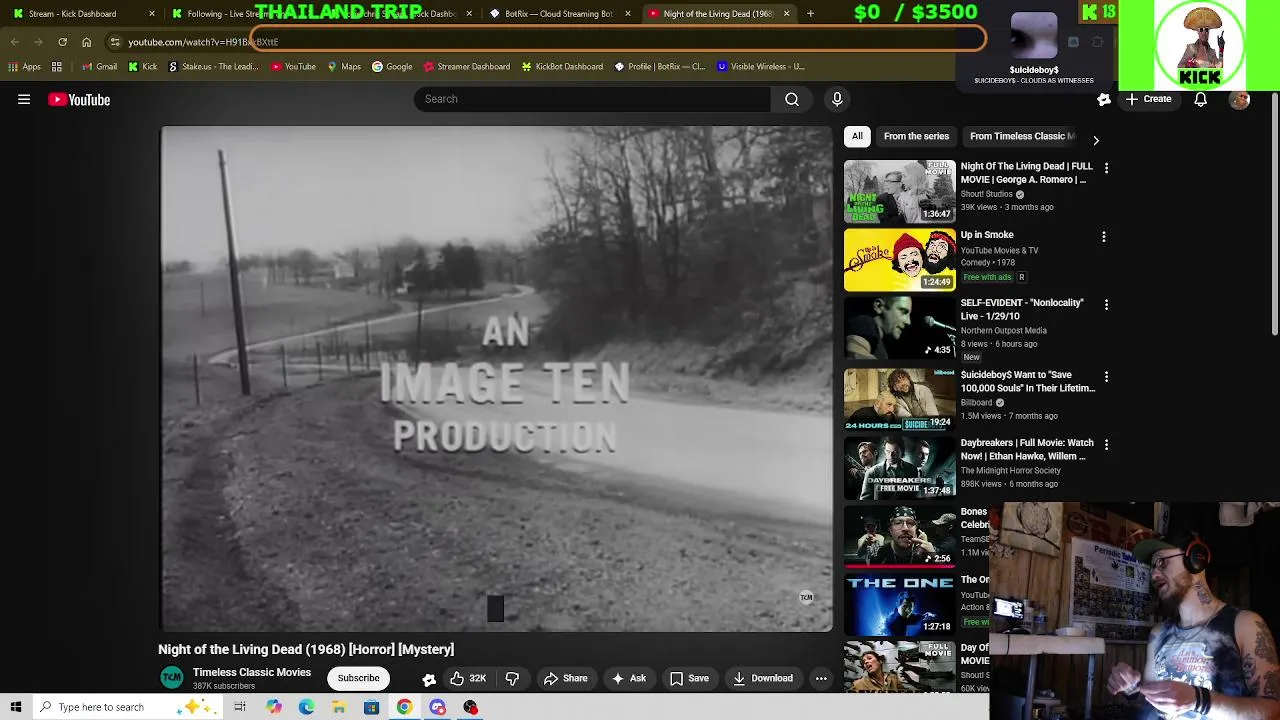1280x720 pixels.
Task: Click Timeless Classic Movies channel avatar
Action: [x=172, y=678]
